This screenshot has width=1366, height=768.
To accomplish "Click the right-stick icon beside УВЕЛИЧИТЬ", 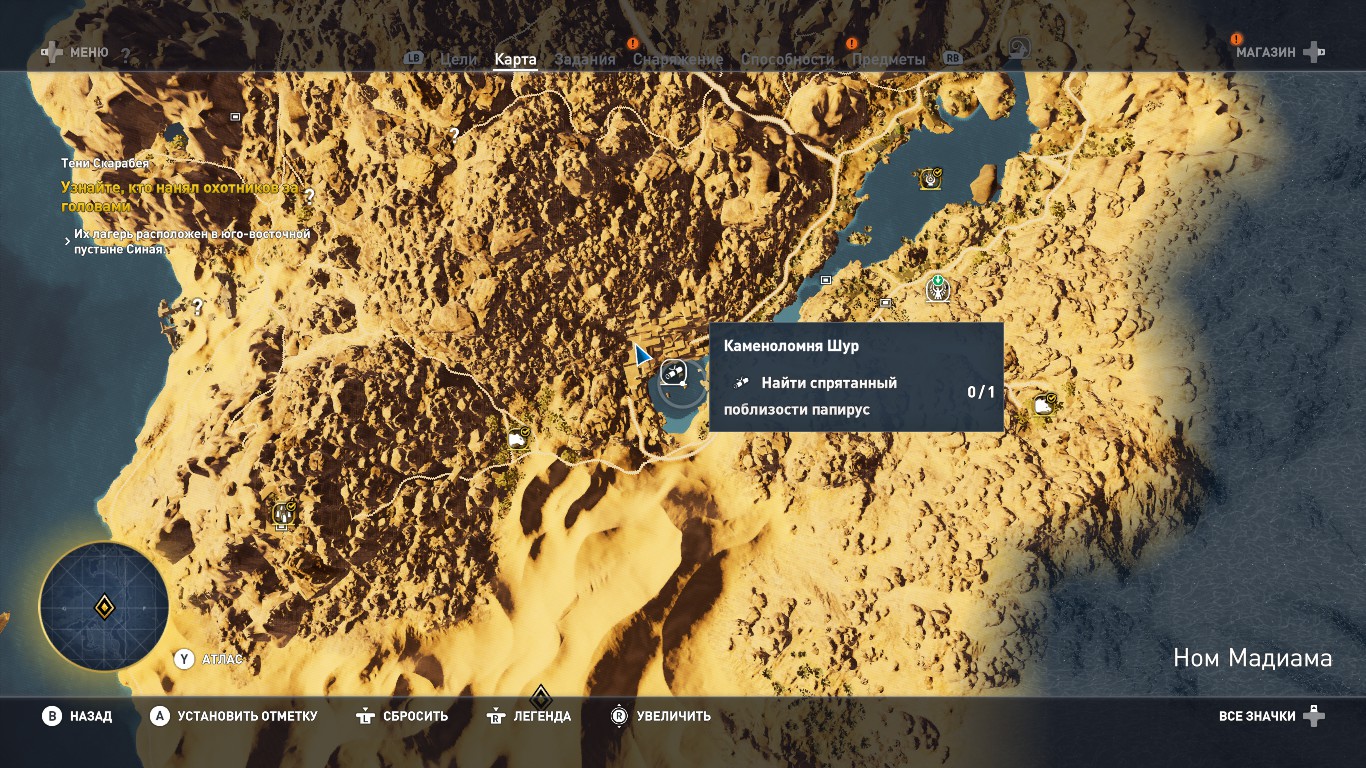I will point(619,716).
